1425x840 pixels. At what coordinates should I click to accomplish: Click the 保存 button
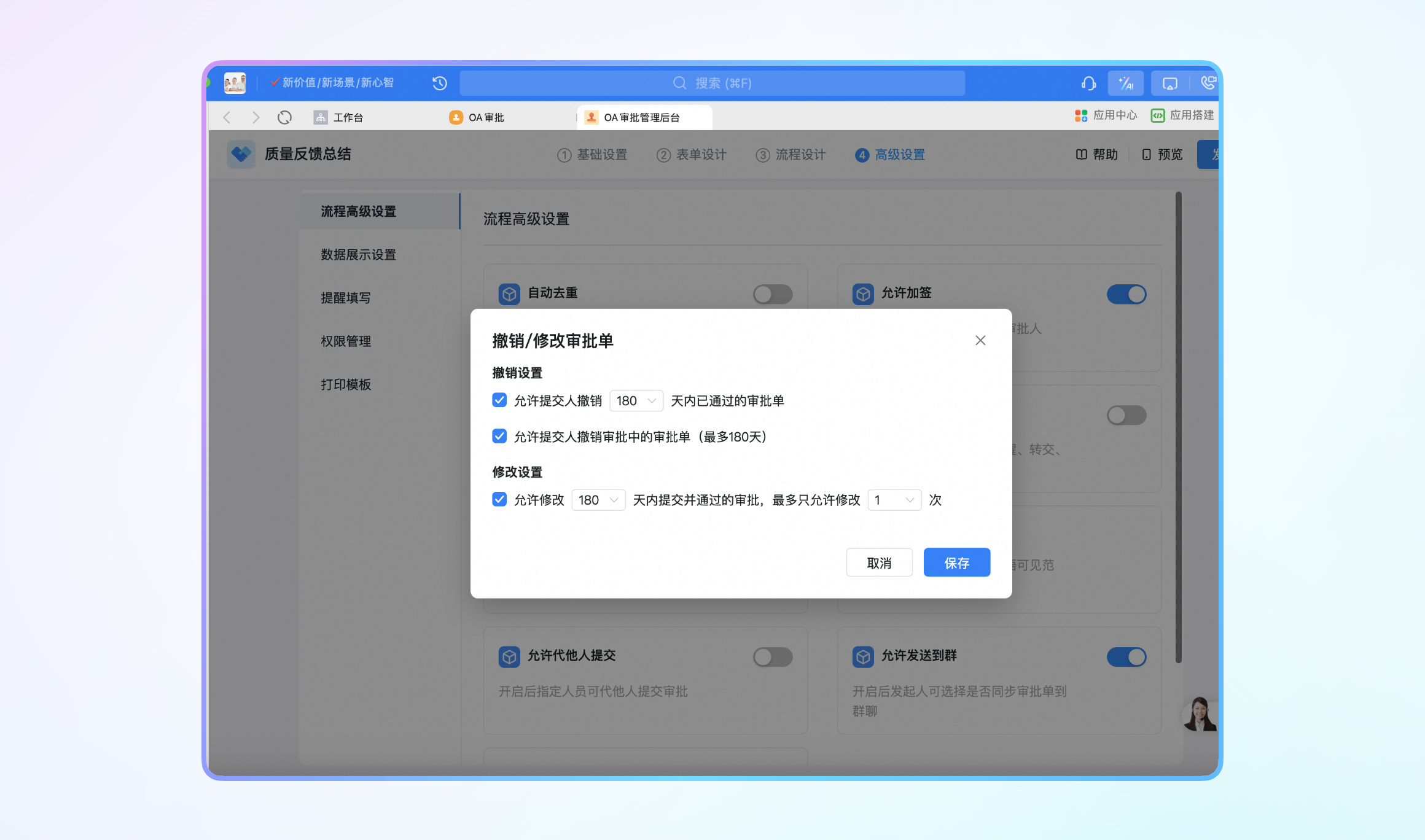point(956,562)
